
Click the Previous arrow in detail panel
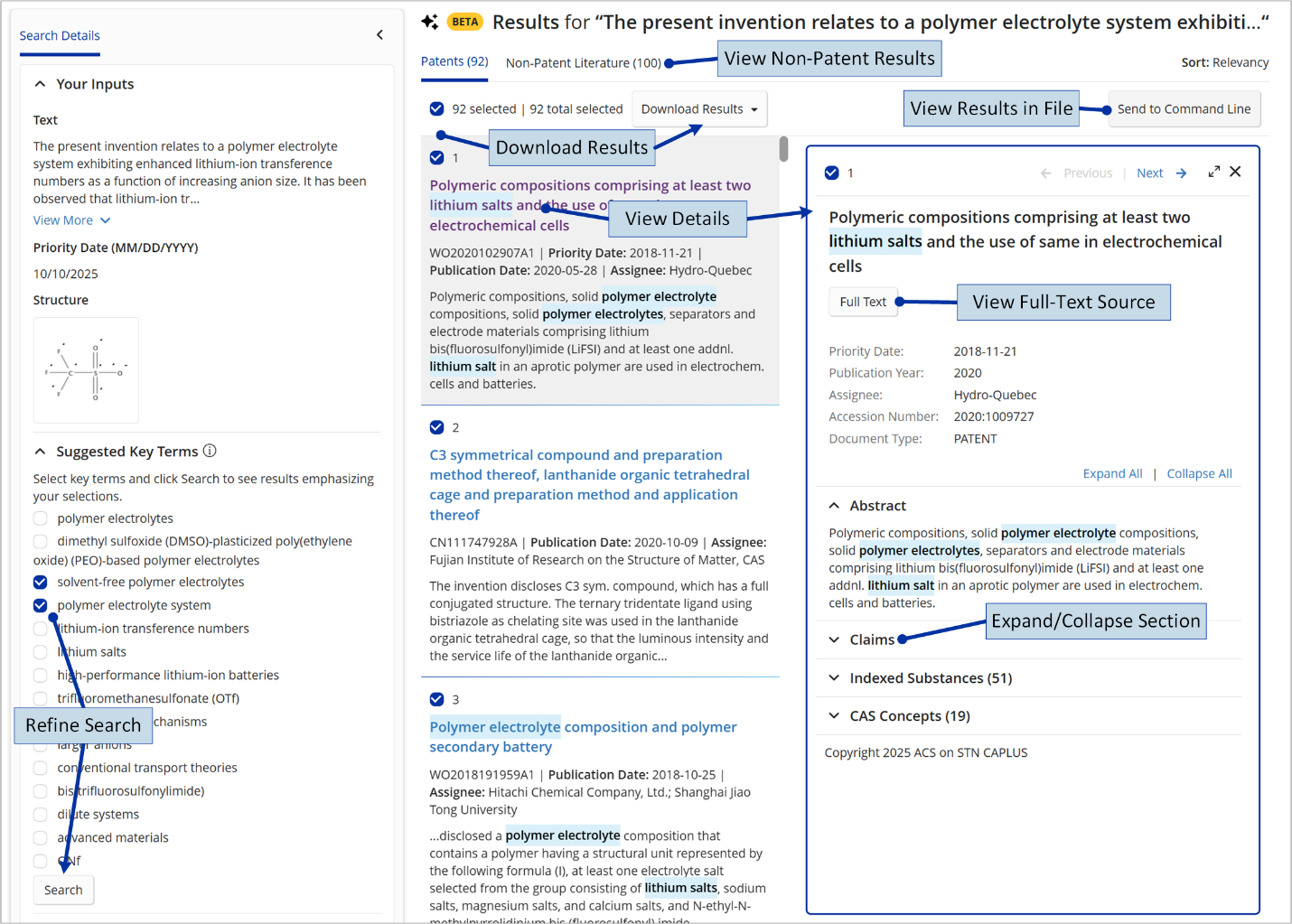point(1046,173)
